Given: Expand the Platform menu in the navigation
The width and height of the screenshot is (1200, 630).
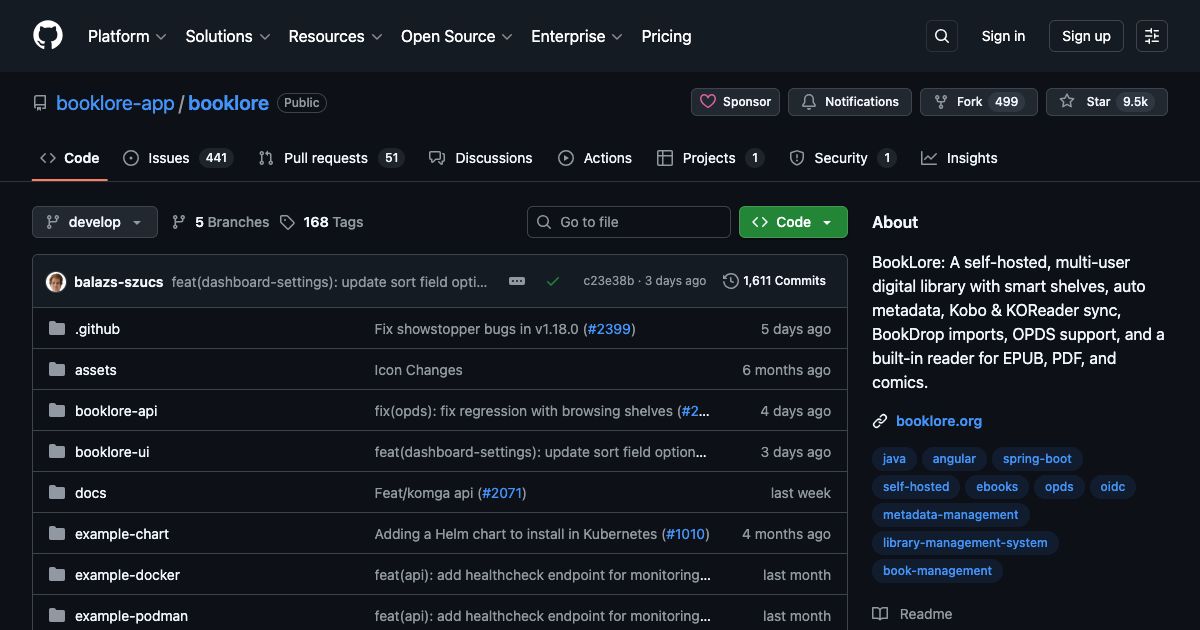Looking at the screenshot, I should [x=126, y=36].
